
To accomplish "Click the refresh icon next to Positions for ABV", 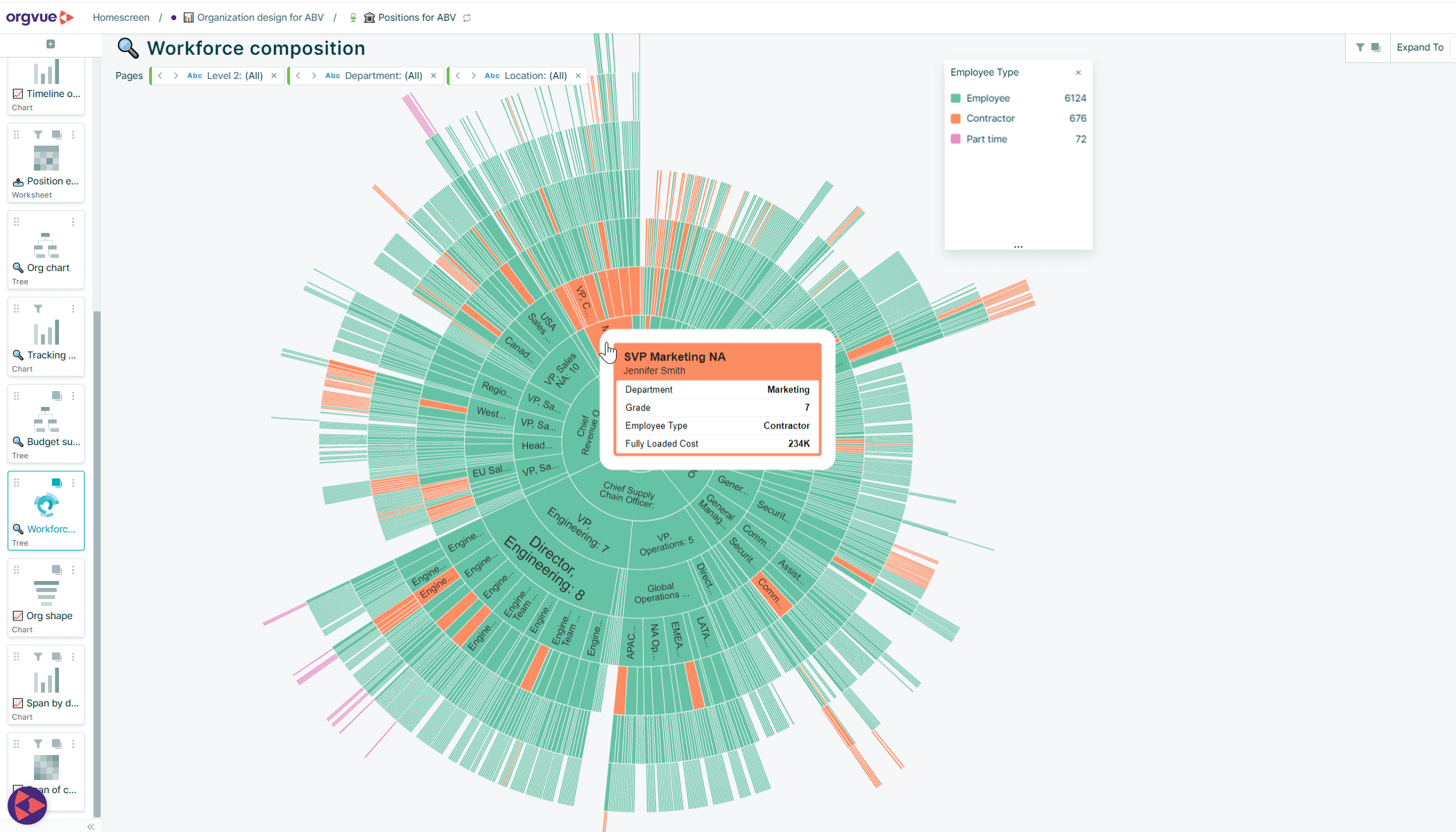I will click(x=466, y=17).
